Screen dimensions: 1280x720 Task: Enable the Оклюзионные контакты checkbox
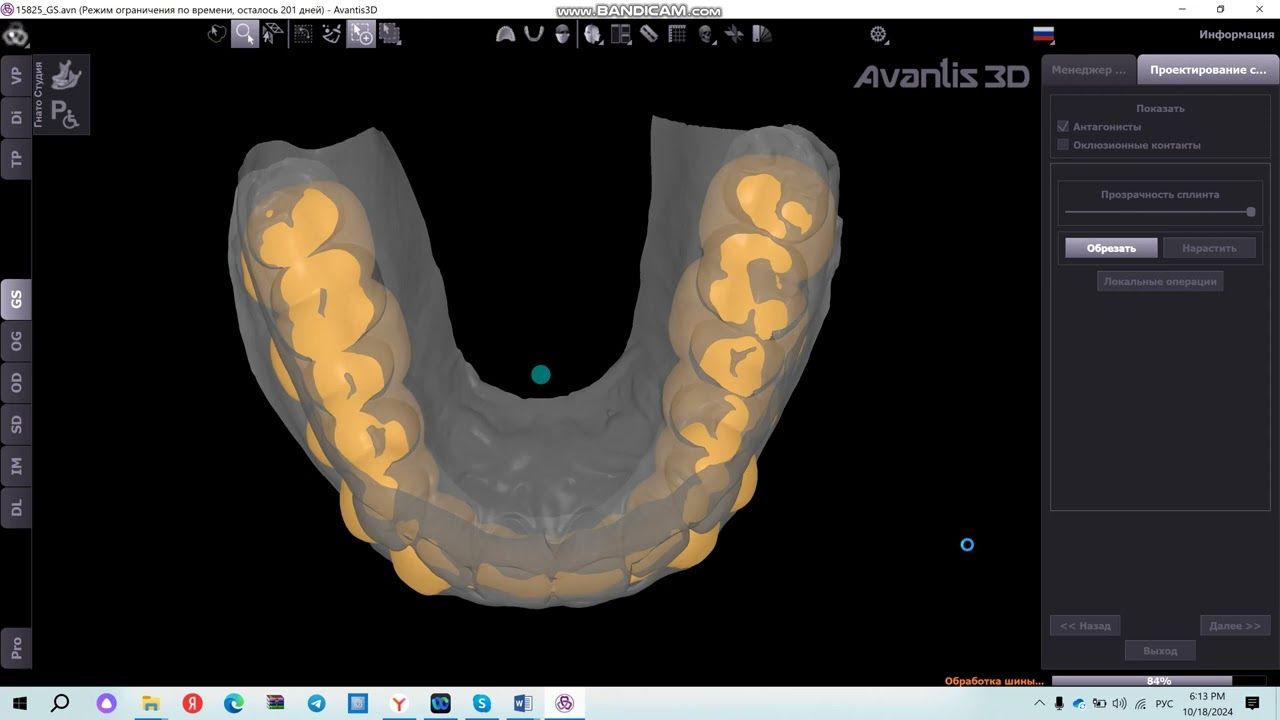[x=1063, y=145]
